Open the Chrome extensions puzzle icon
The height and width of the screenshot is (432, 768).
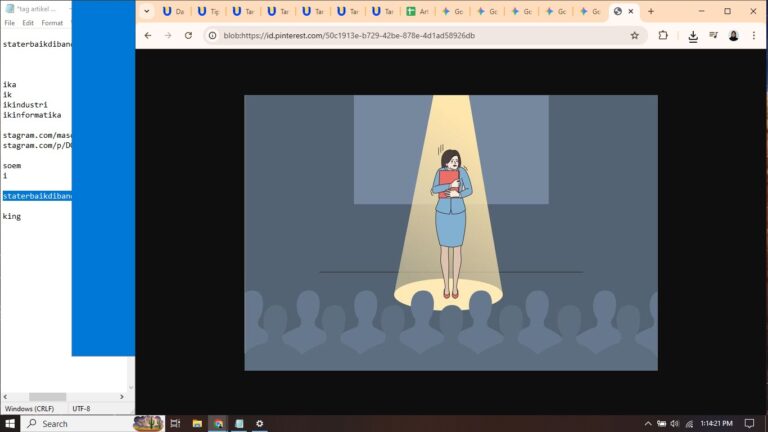coord(663,35)
